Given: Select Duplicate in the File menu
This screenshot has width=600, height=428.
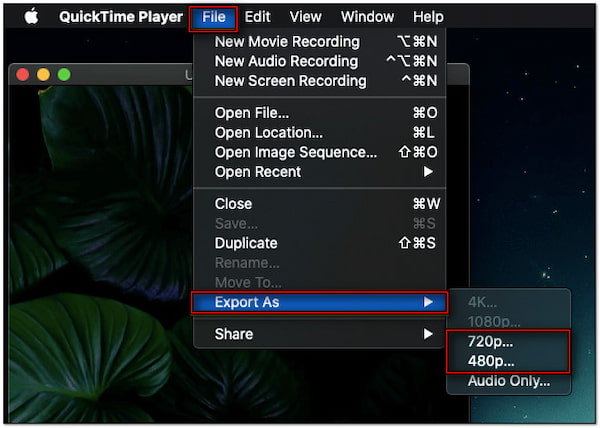Looking at the screenshot, I should coord(320,243).
